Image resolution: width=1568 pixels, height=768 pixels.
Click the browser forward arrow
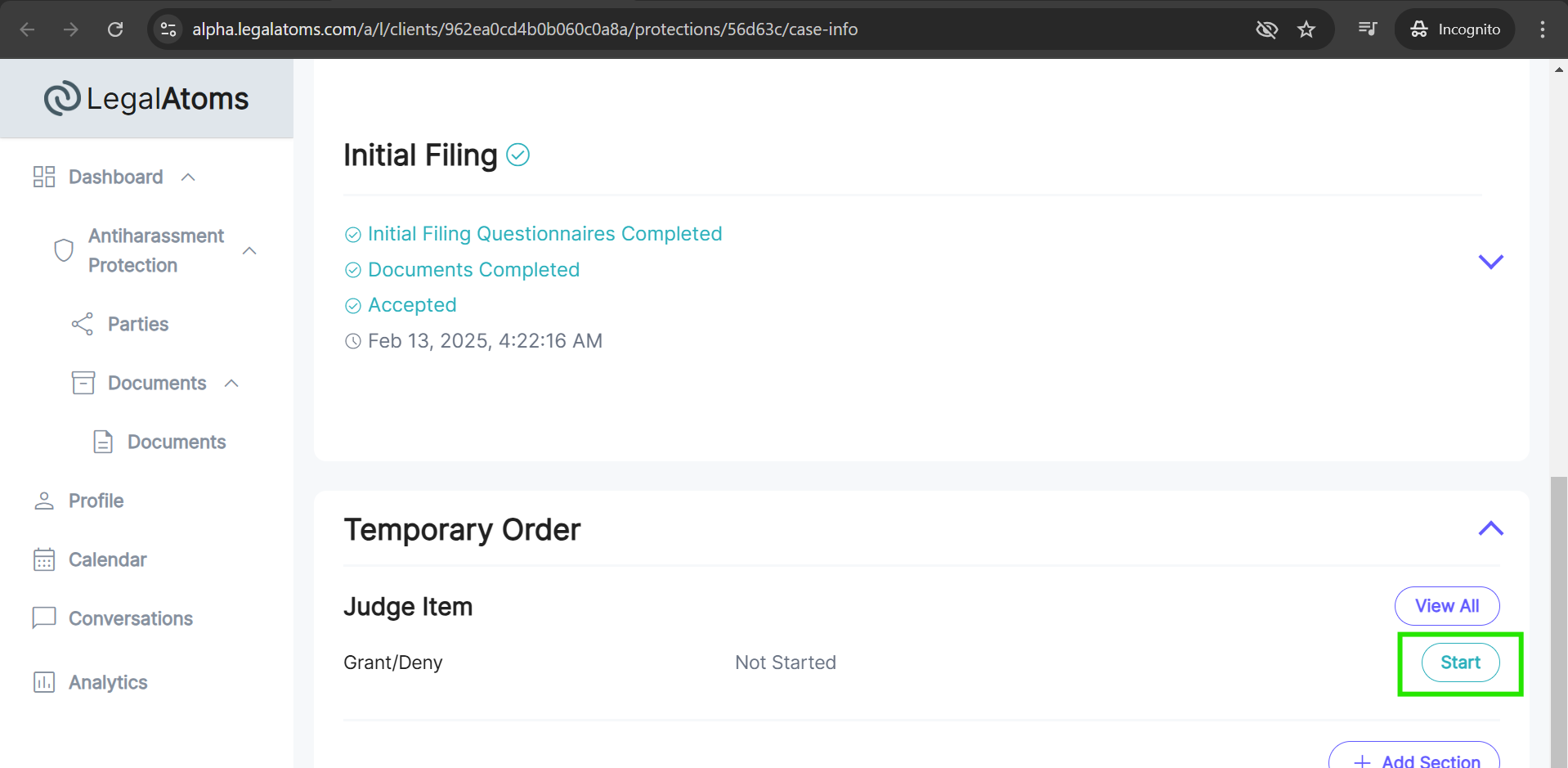point(71,29)
